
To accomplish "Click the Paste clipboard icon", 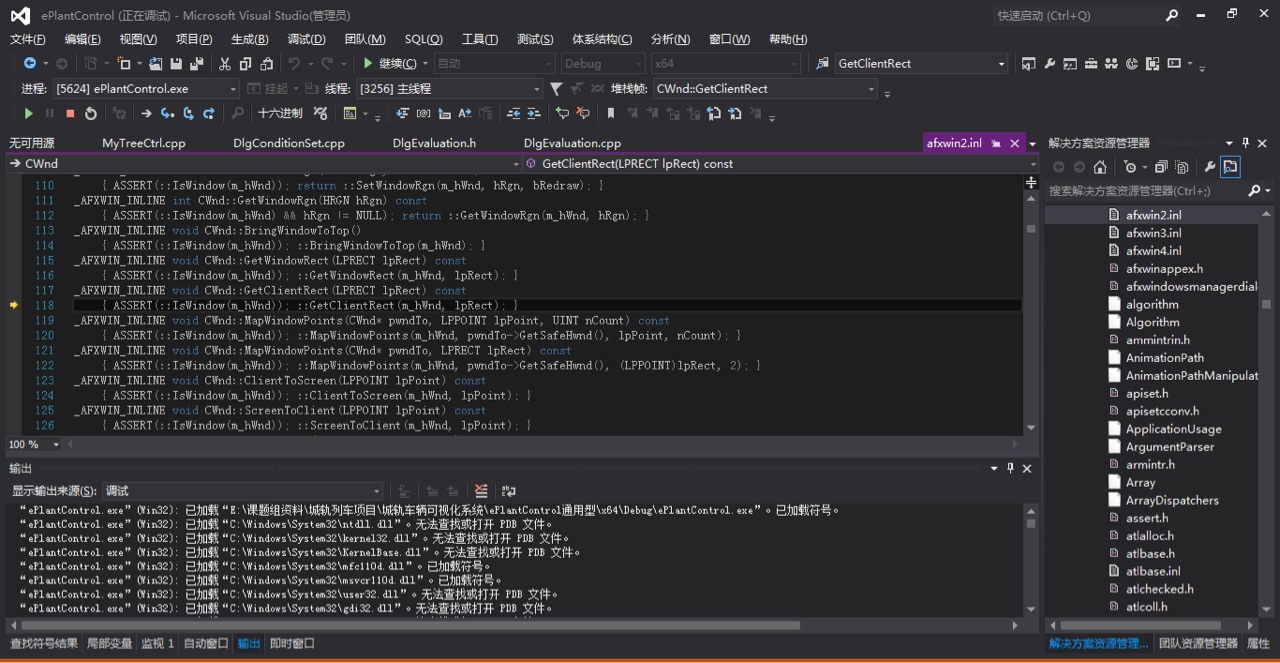I will point(267,64).
